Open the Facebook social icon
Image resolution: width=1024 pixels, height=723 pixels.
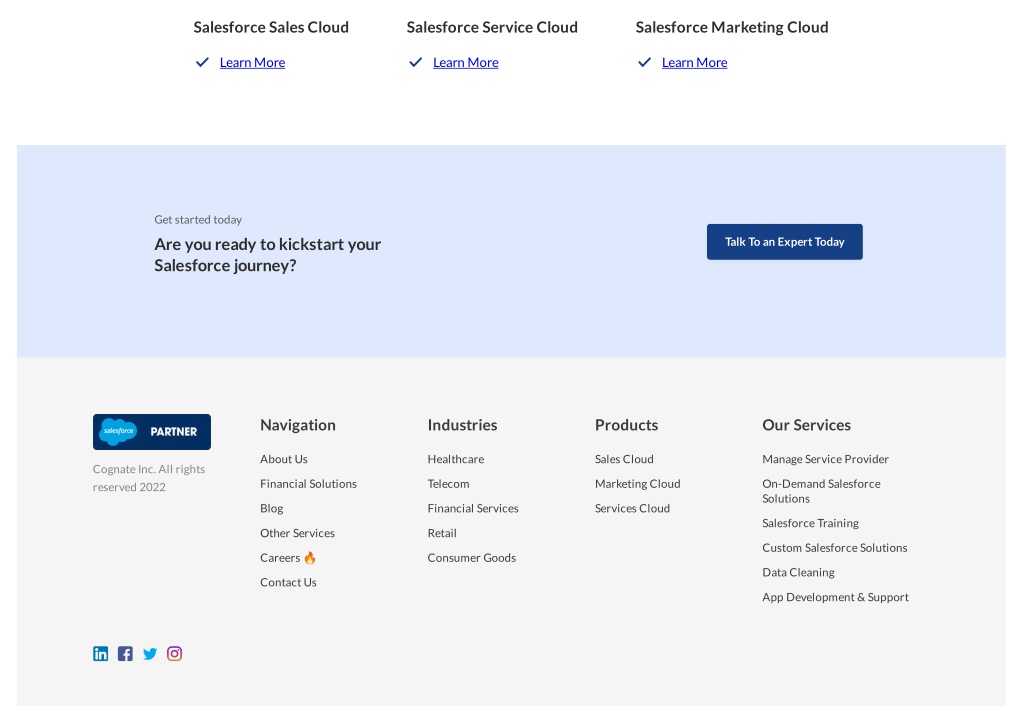125,654
